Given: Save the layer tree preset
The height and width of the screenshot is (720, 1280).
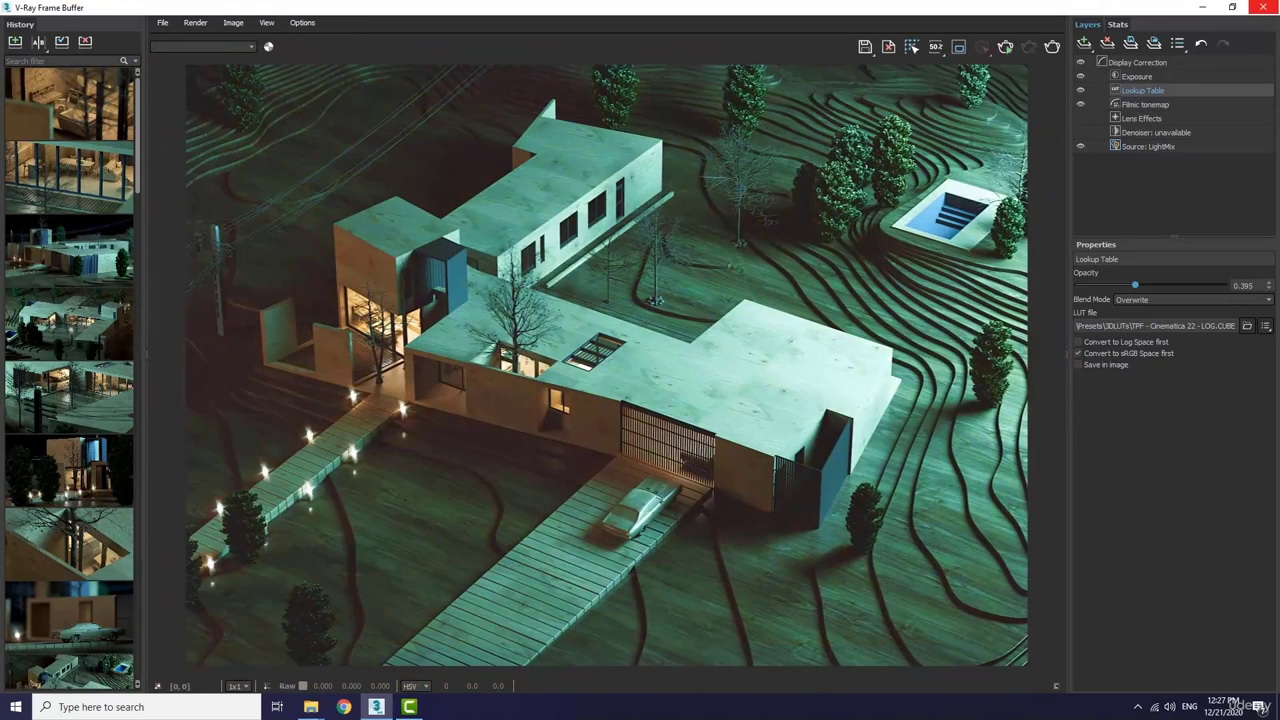Looking at the screenshot, I should pos(1131,43).
